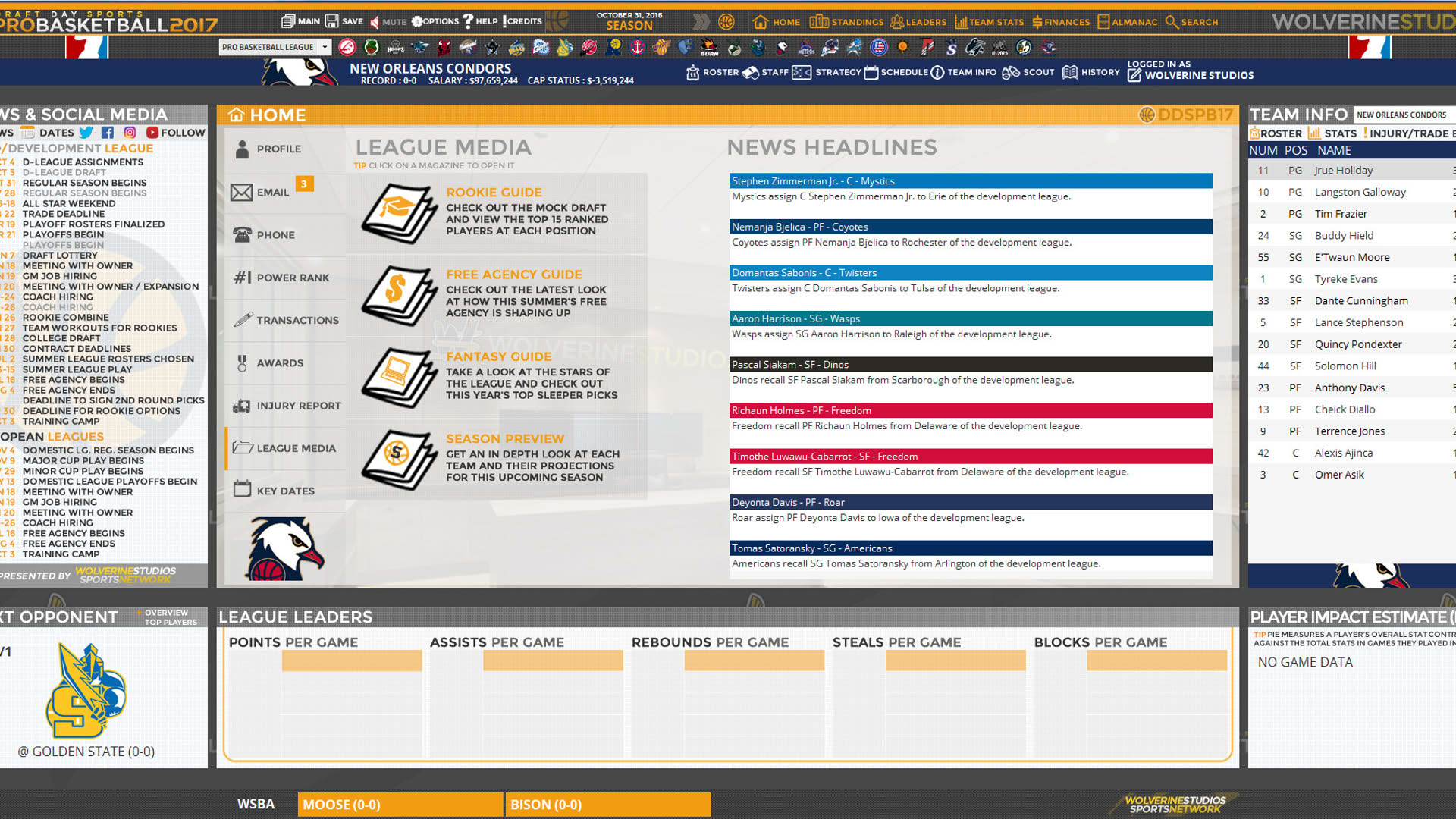Open the Almanac

click(x=1128, y=22)
